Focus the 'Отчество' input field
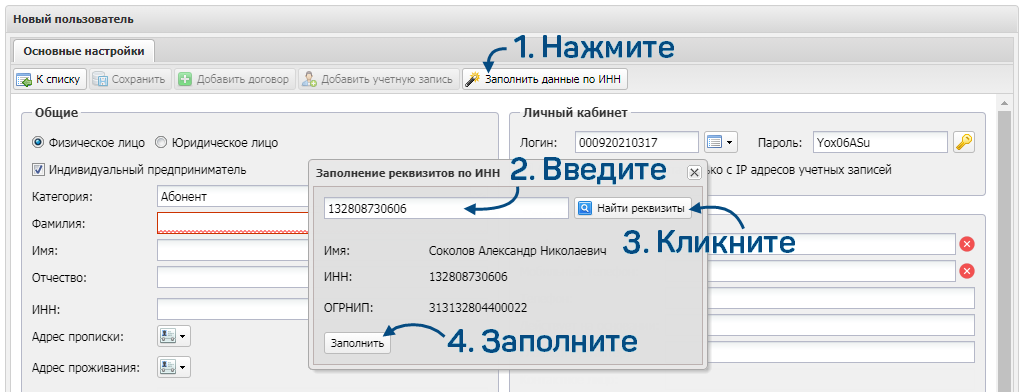Viewport: 1024px width, 392px height. 232,276
